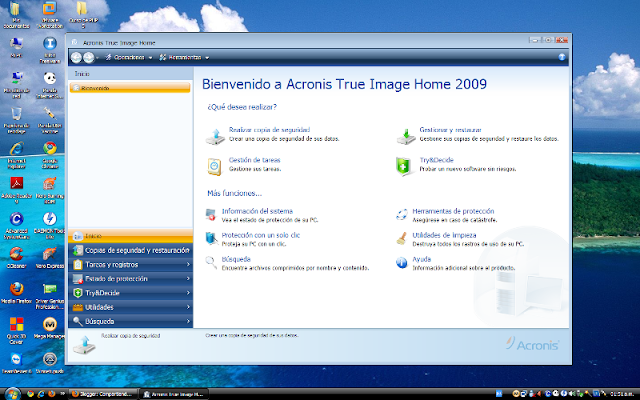Click the taskbar clock
This screenshot has height=400, width=640.
pos(622,394)
